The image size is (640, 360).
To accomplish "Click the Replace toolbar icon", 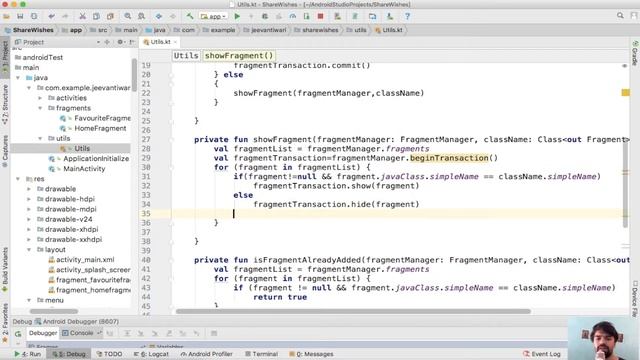I will pyautogui.click(x=142, y=16).
